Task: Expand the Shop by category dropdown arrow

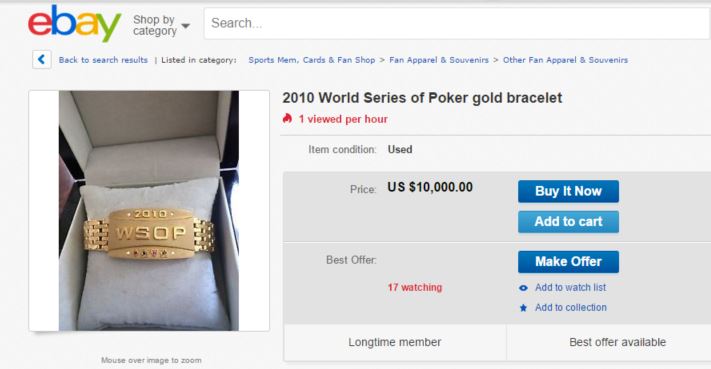Action: click(x=185, y=26)
